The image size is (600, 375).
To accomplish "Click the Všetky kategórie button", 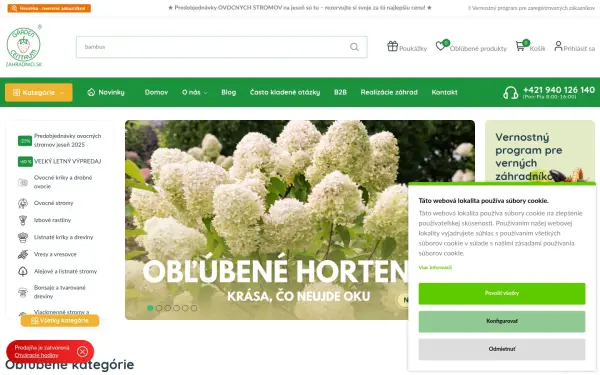I will pyautogui.click(x=60, y=321).
